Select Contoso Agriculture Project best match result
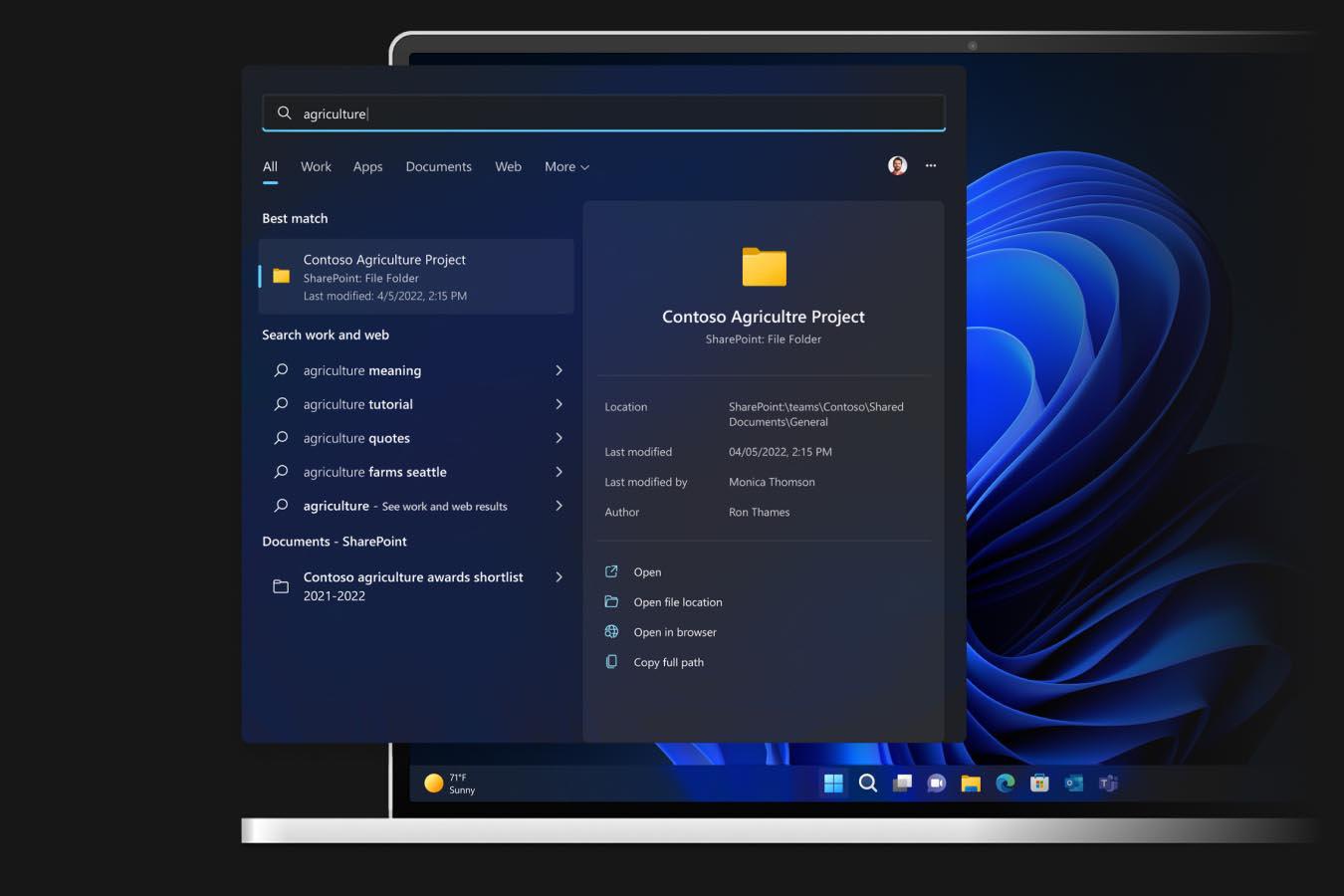This screenshot has width=1344, height=896. tap(416, 277)
